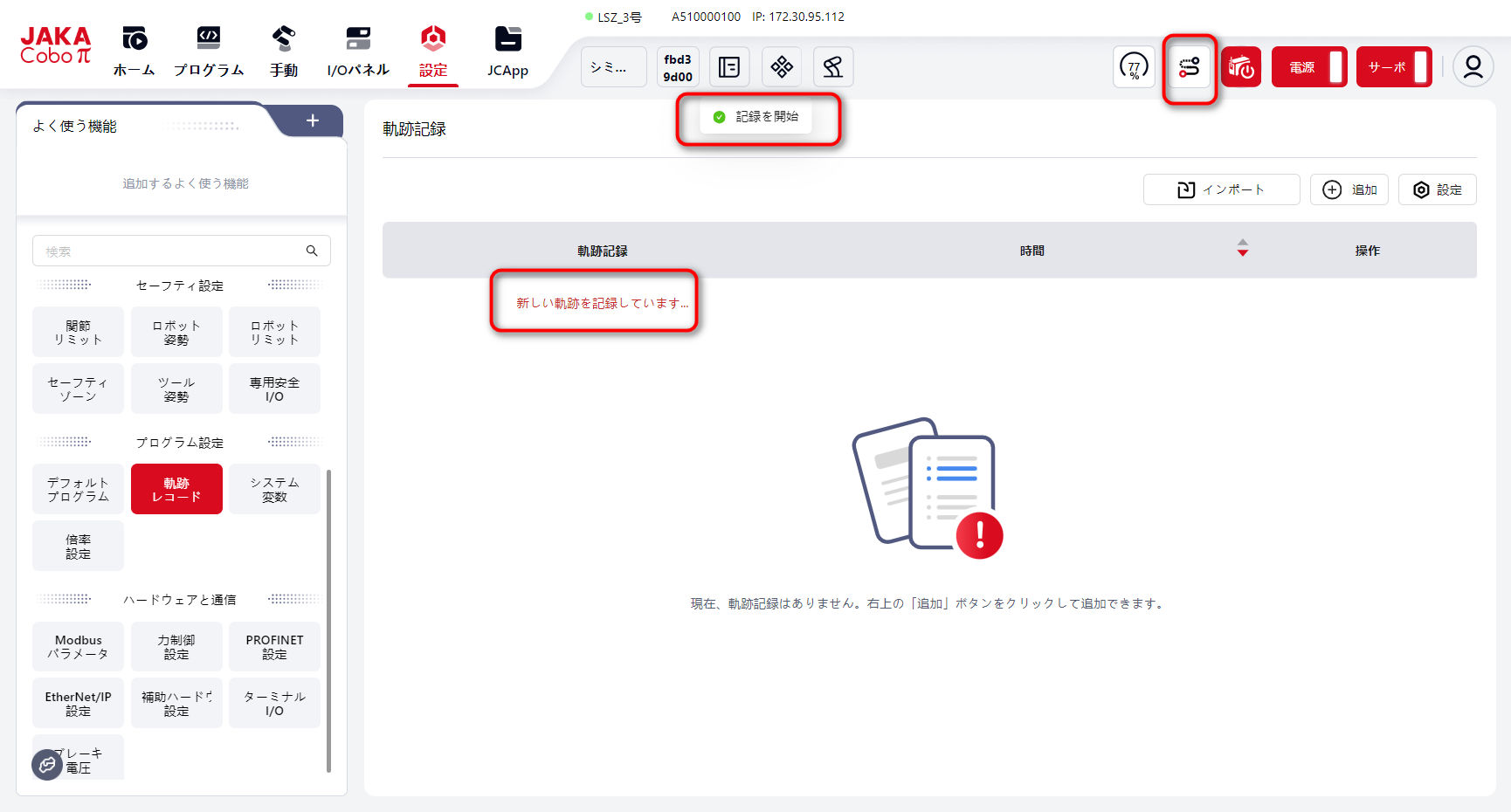Expand favorites with the plus button
Image resolution: width=1511 pixels, height=812 pixels.
(313, 121)
